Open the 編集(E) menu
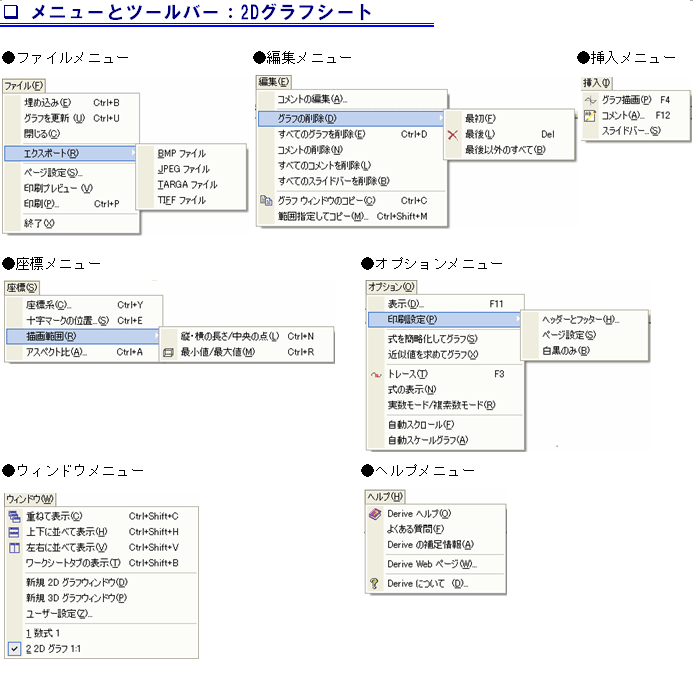 pyautogui.click(x=274, y=82)
